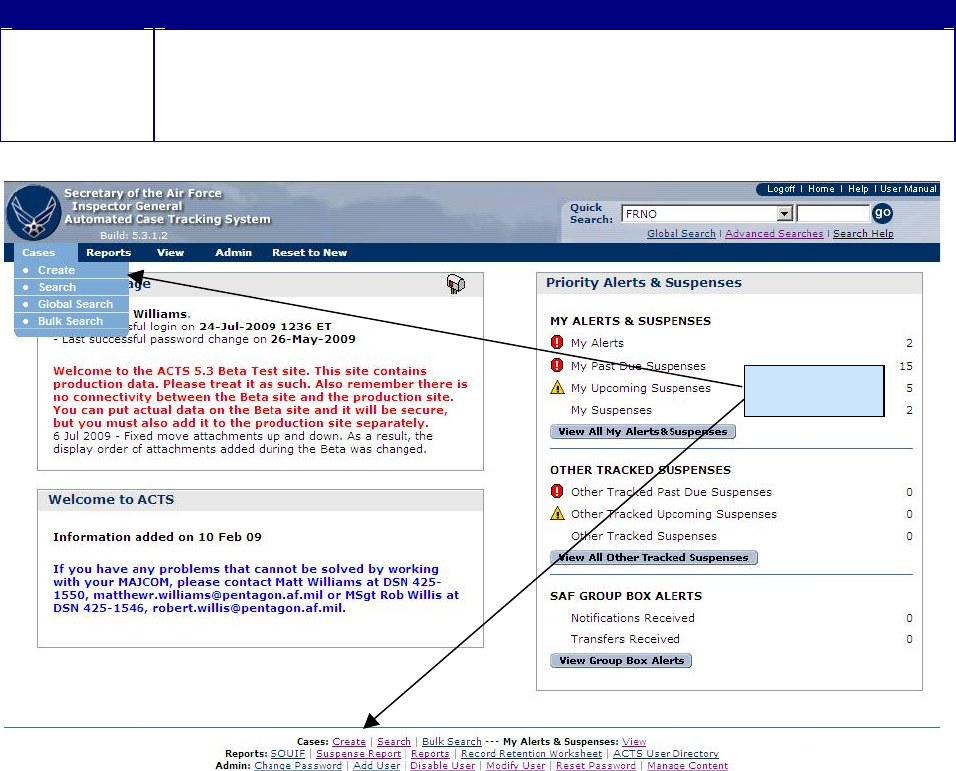Click footer Bulk Search link

[x=452, y=742]
